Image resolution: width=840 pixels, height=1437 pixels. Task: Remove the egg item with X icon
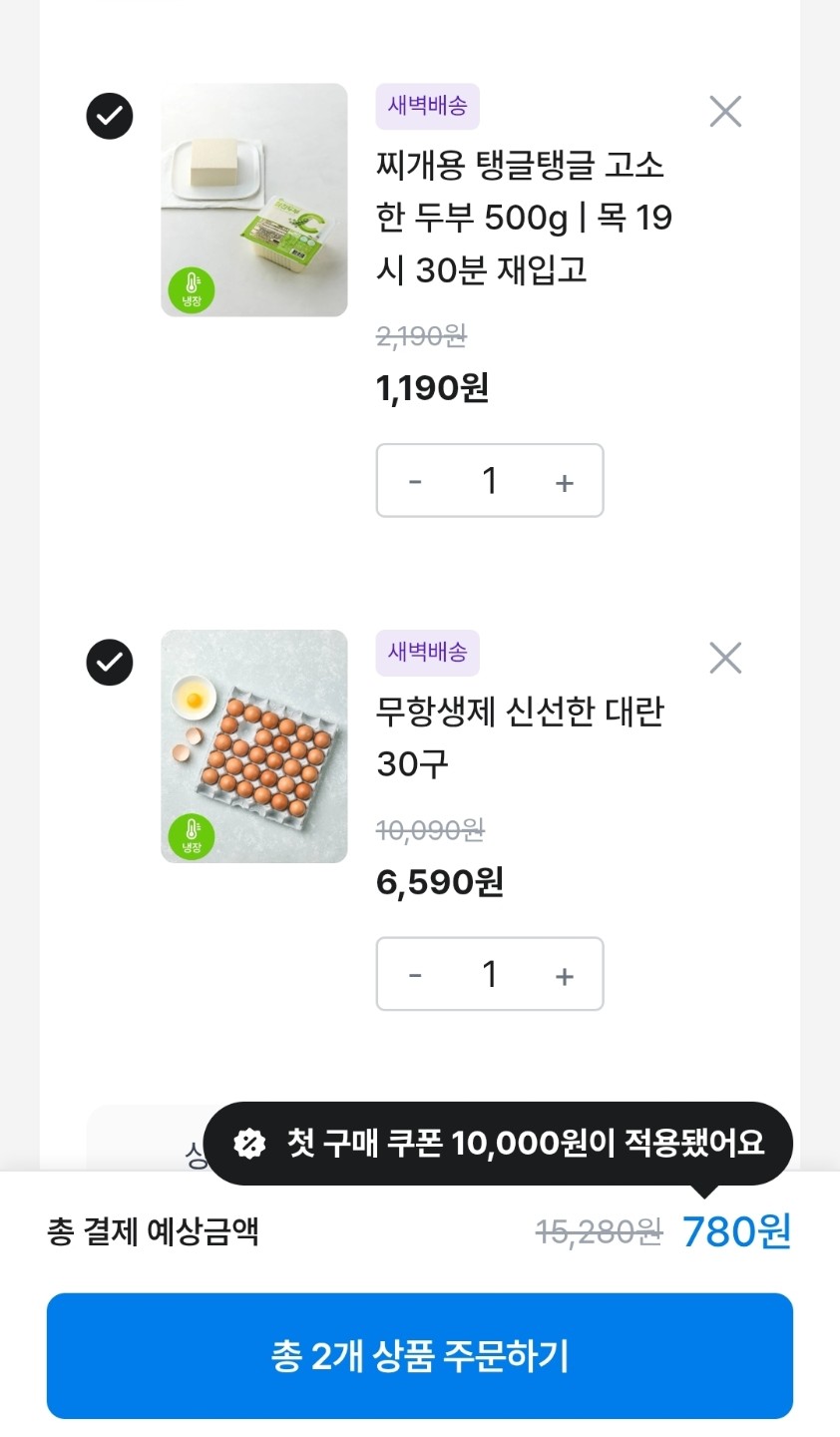[725, 658]
